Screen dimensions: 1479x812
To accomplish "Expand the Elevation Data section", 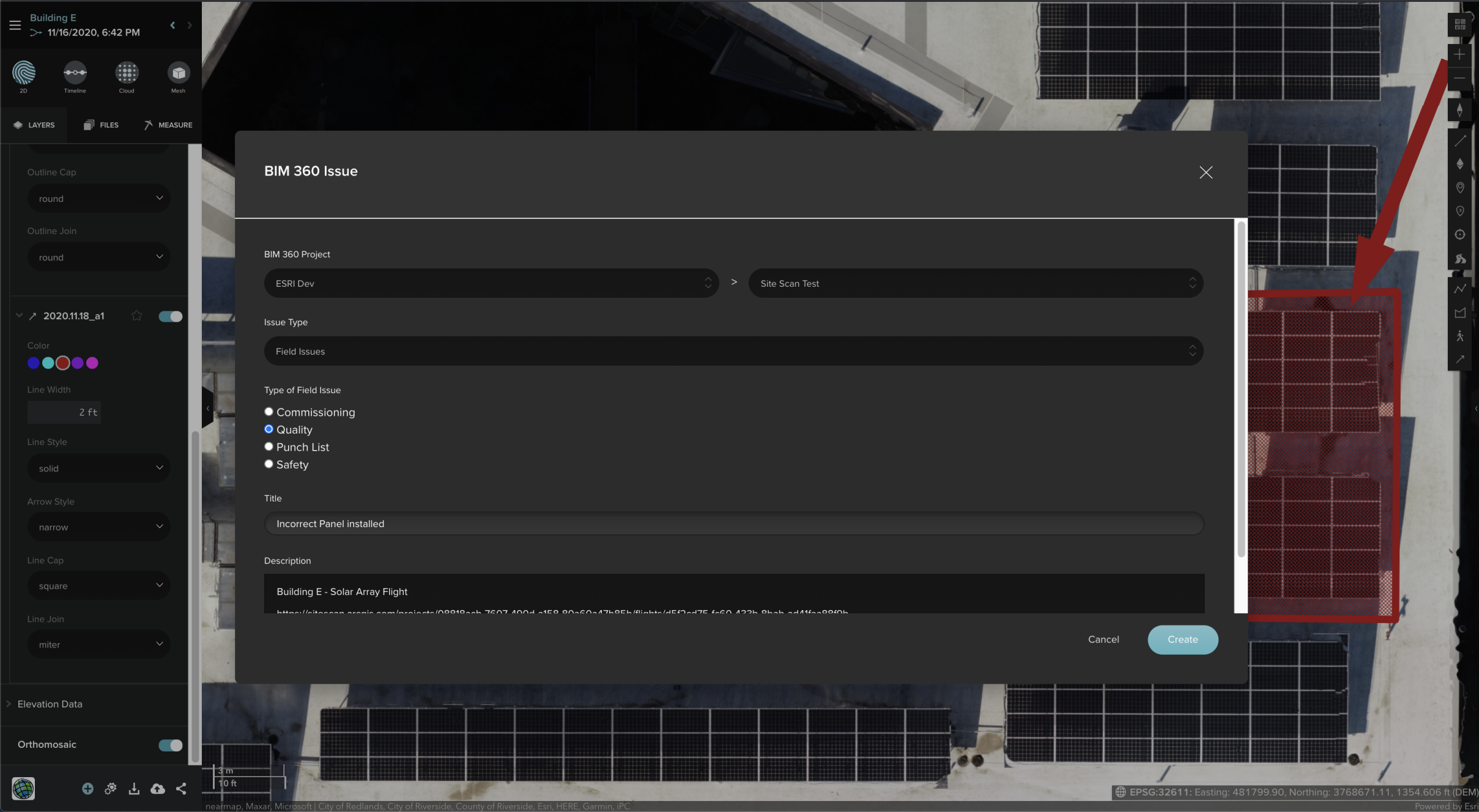I will (x=50, y=704).
